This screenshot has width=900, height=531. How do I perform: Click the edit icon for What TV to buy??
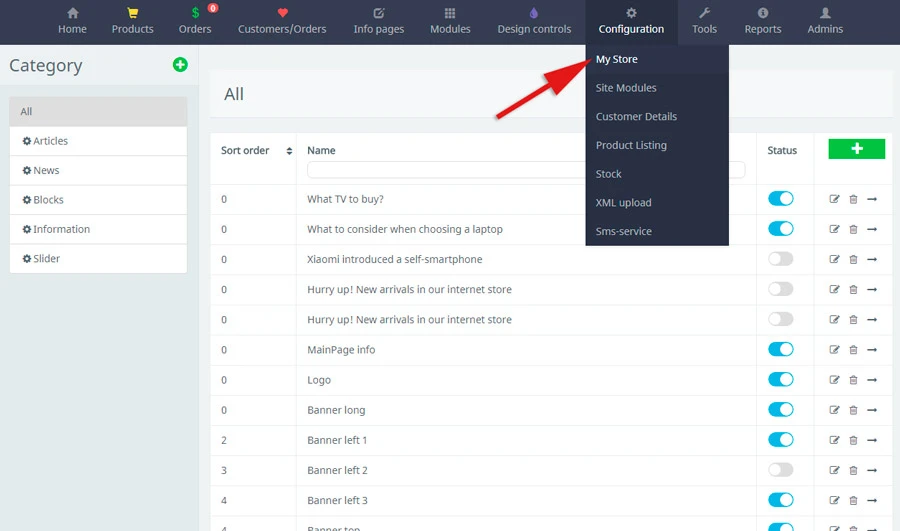point(835,199)
